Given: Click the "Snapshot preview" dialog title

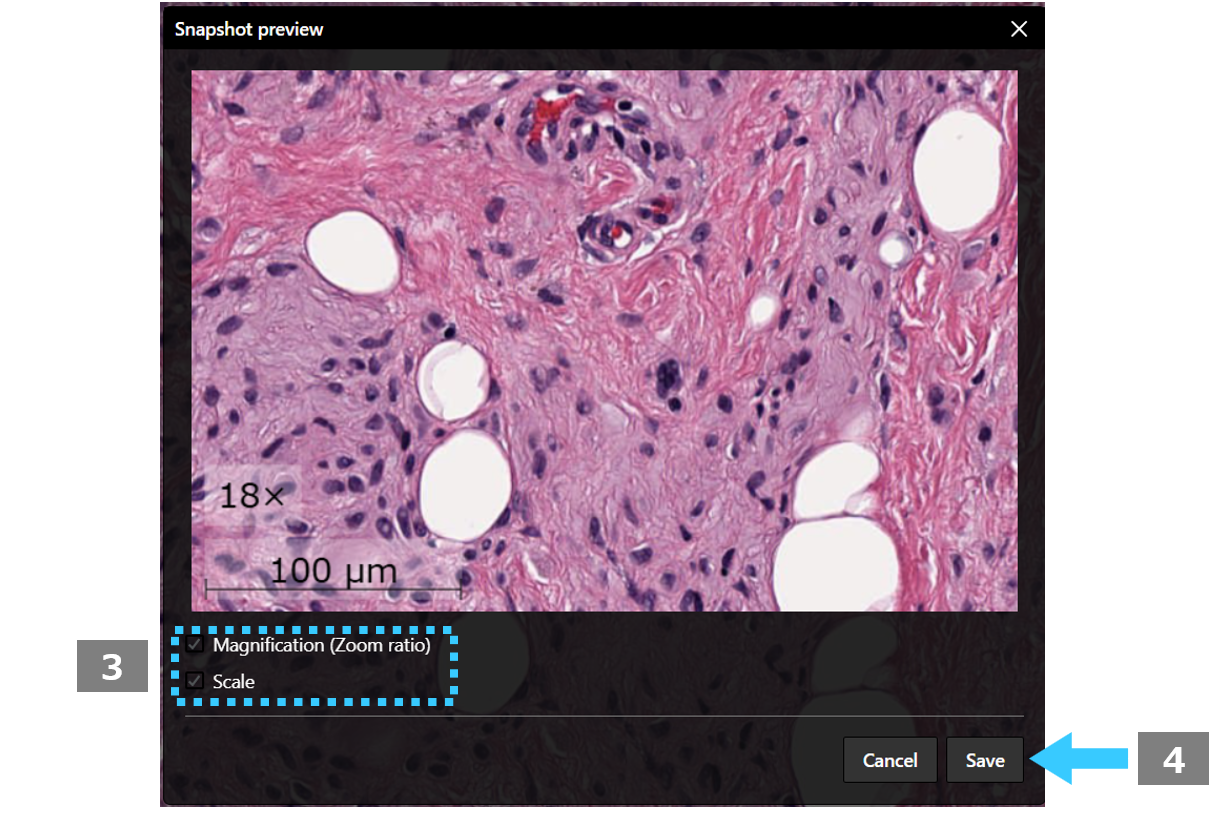Looking at the screenshot, I should point(249,29).
